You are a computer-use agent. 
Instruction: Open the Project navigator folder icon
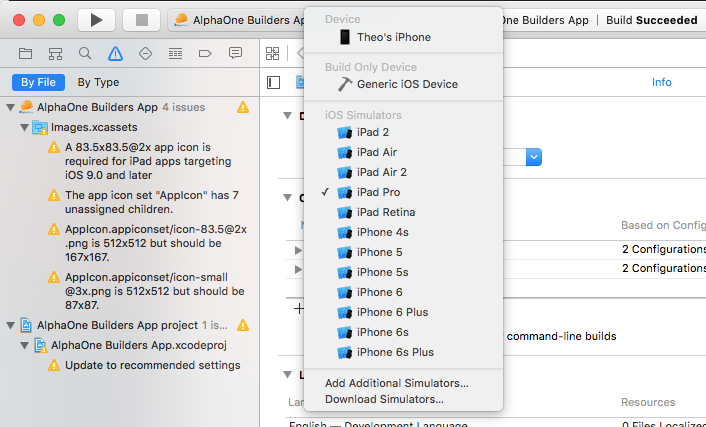[26, 54]
